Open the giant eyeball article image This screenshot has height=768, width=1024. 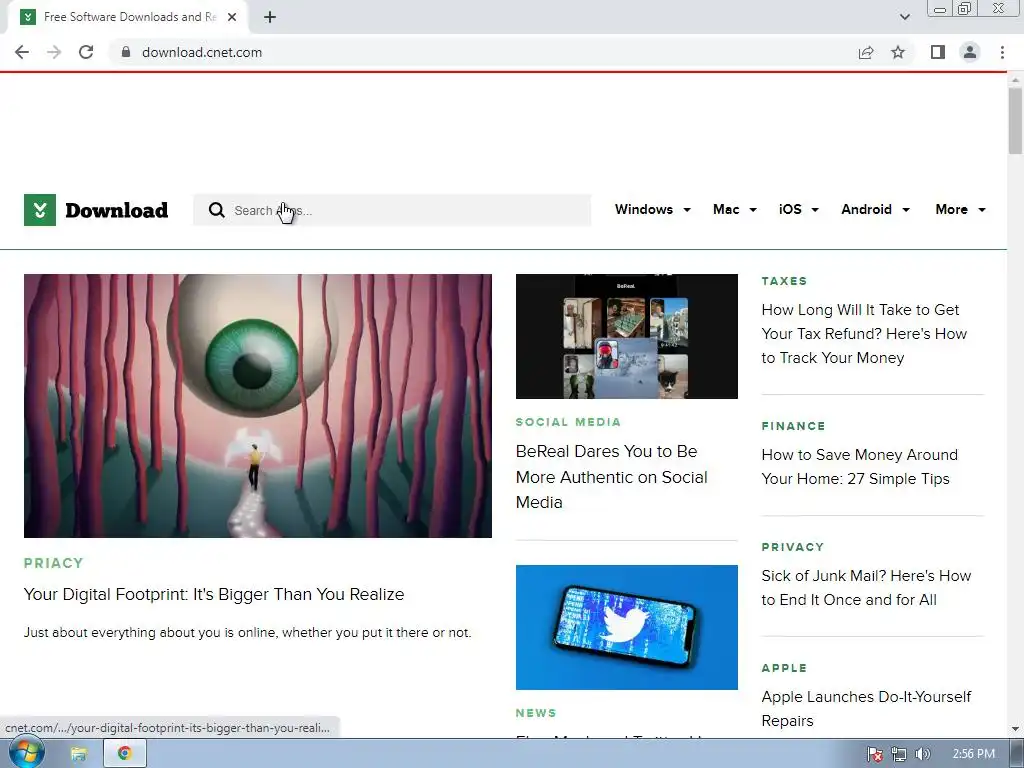(258, 406)
